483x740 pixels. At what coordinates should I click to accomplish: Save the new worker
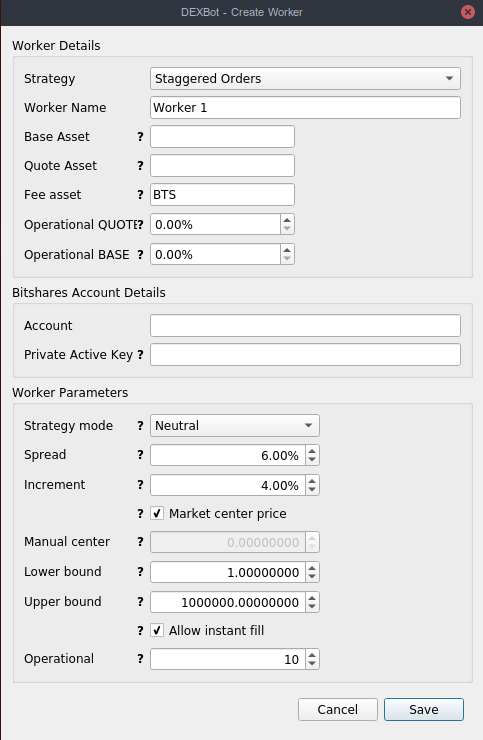(x=424, y=709)
